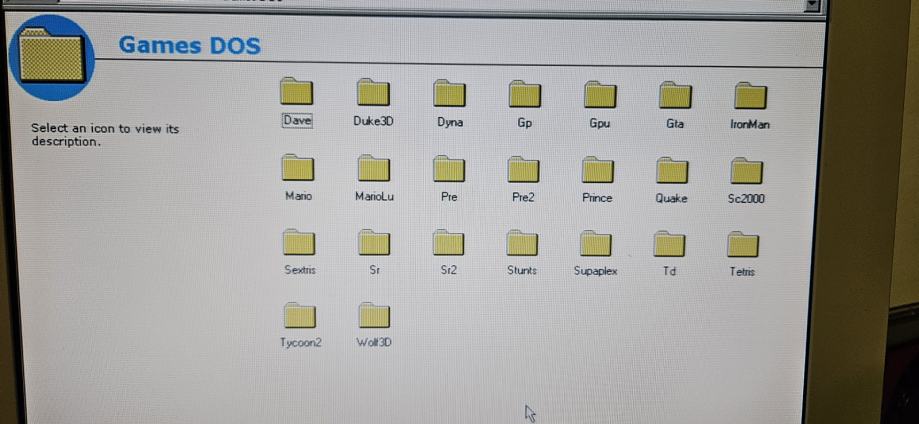Click the Games DOS heading text

189,45
